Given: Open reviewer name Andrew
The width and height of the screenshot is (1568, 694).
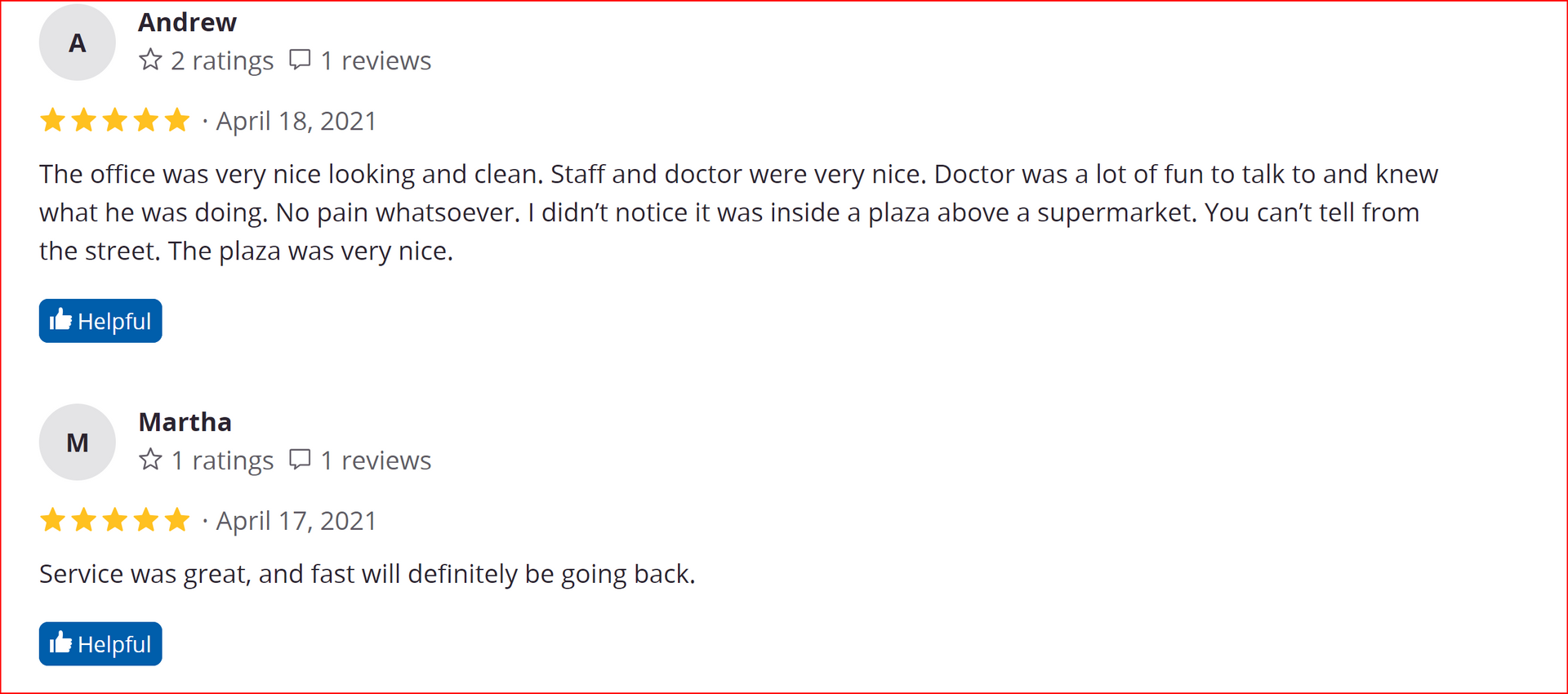Looking at the screenshot, I should point(187,22).
